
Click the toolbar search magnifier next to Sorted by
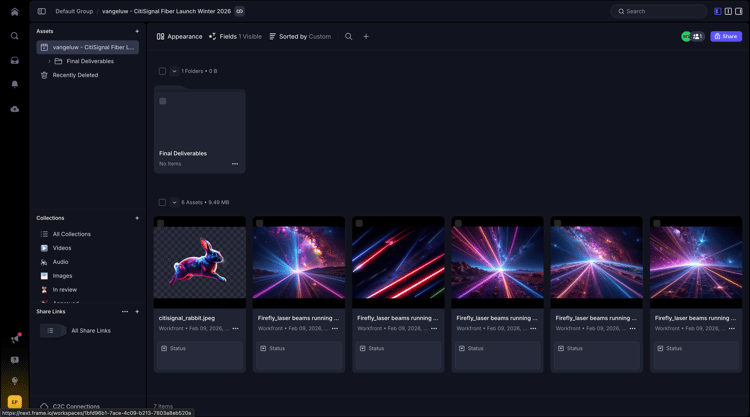pos(349,36)
